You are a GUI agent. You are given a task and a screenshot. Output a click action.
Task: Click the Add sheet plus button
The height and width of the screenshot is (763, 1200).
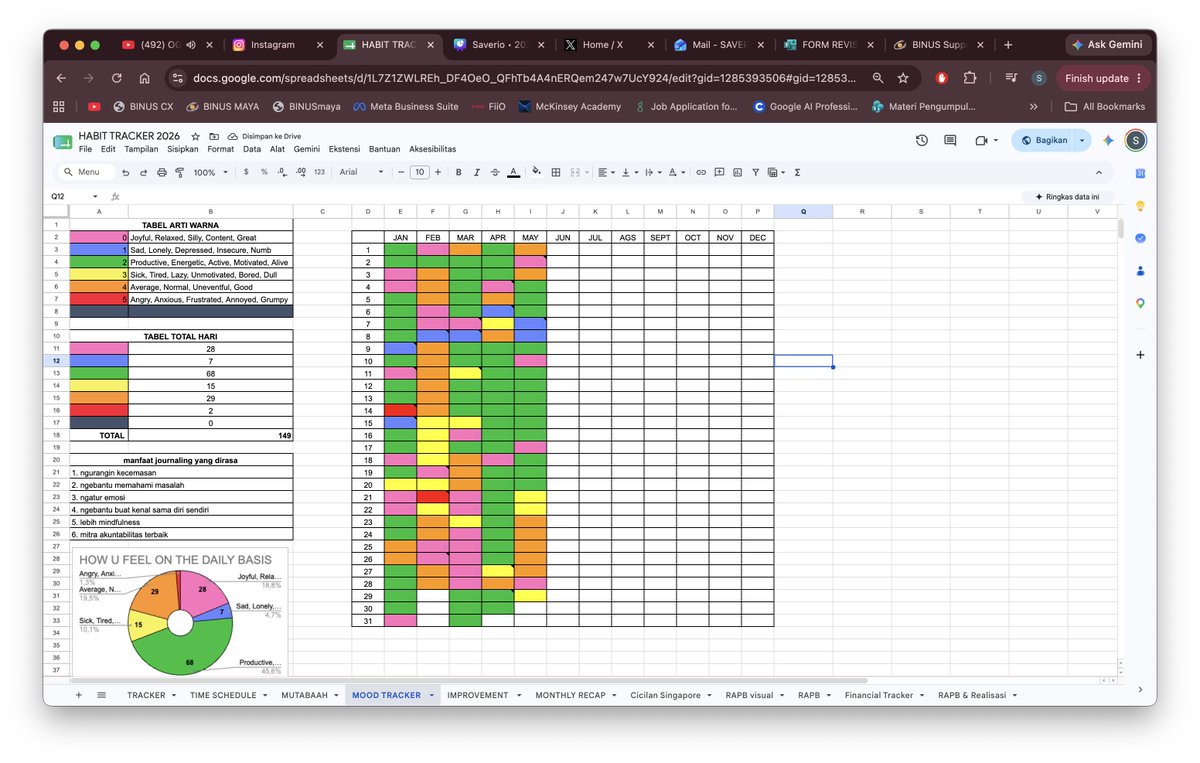point(79,695)
